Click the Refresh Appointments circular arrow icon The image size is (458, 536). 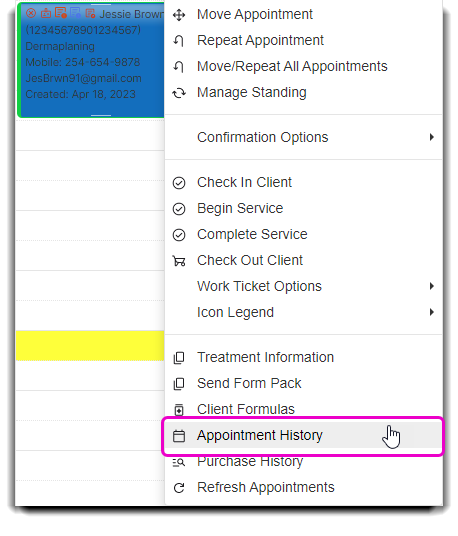(179, 488)
